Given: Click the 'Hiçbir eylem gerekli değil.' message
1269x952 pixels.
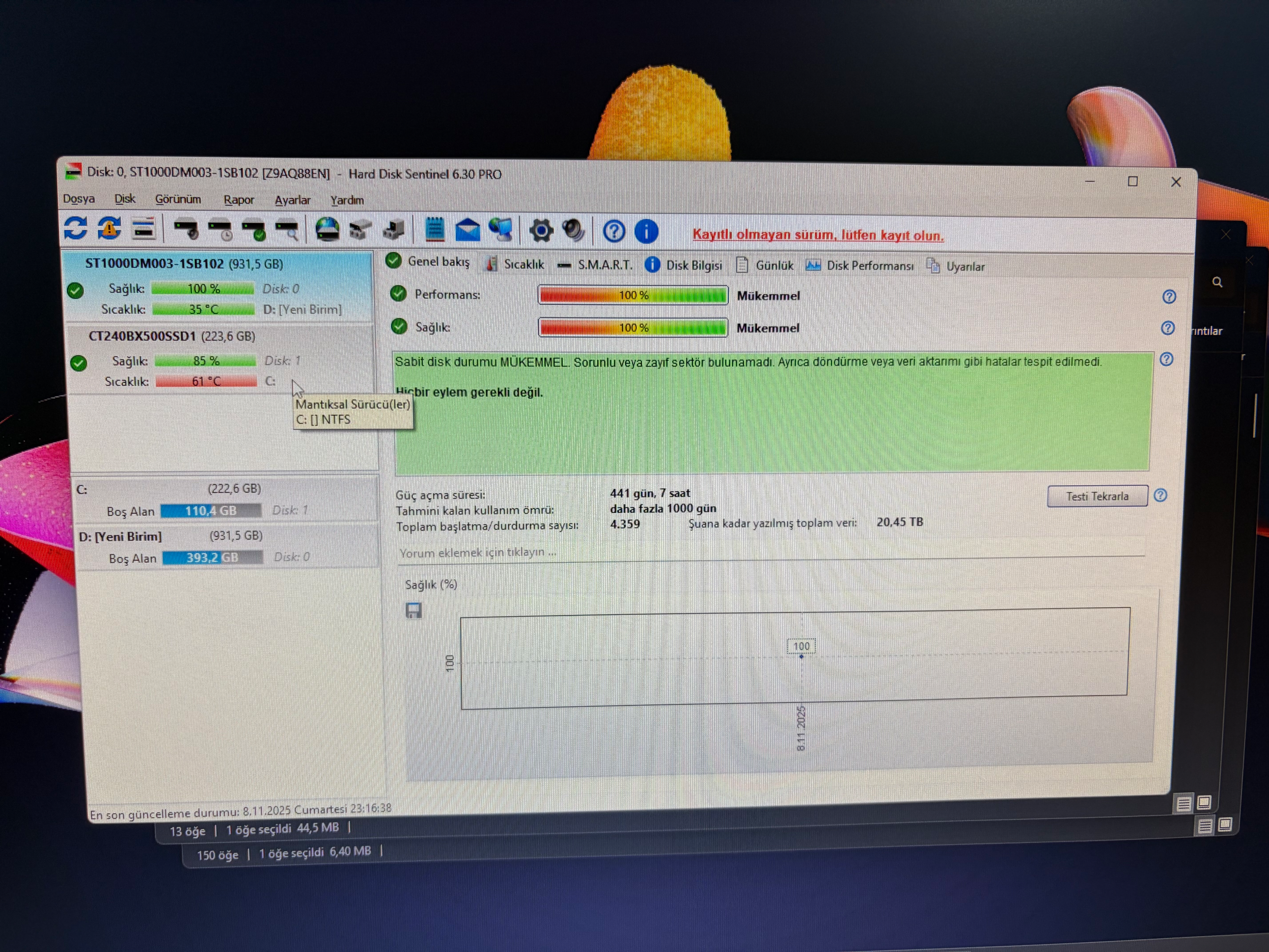Looking at the screenshot, I should 469,392.
